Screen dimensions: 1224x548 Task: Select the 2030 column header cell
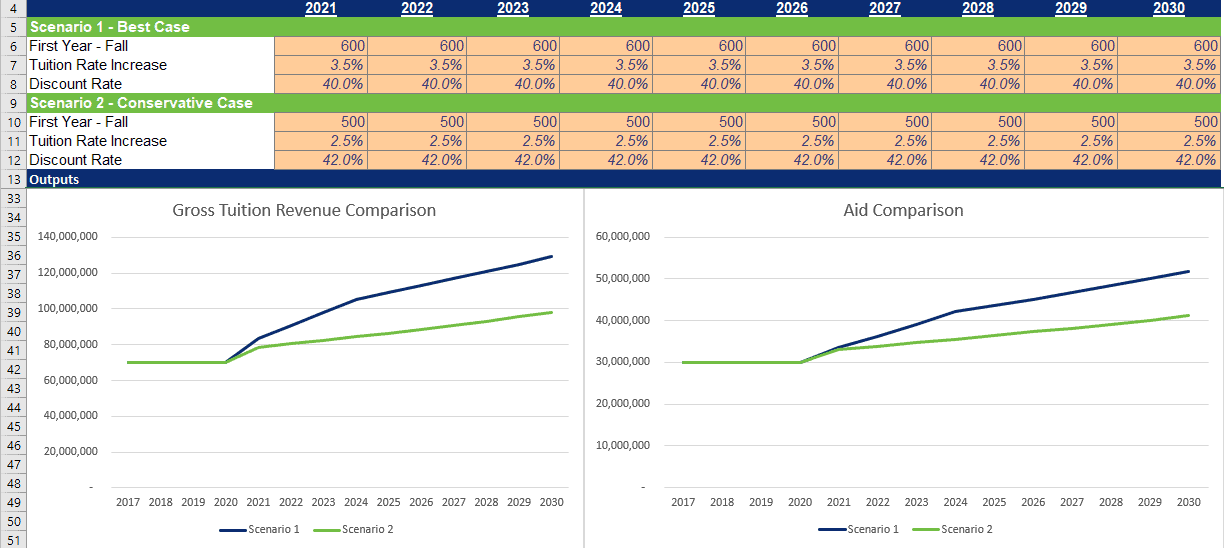click(x=1170, y=8)
